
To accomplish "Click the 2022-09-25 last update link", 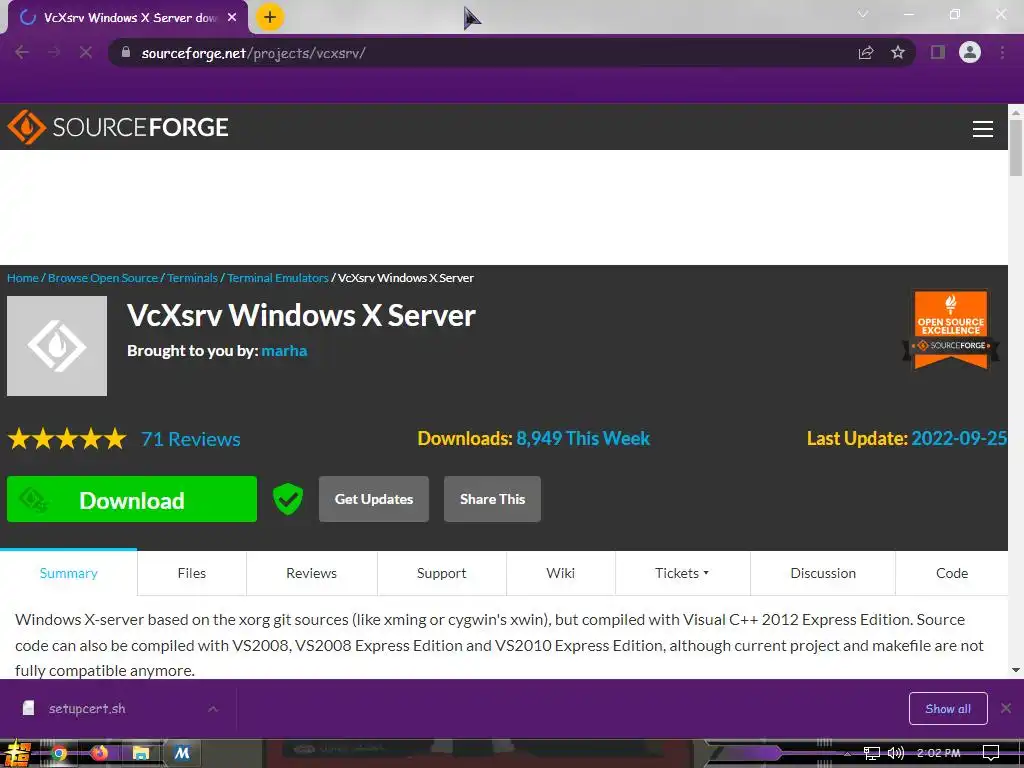I will (x=959, y=438).
